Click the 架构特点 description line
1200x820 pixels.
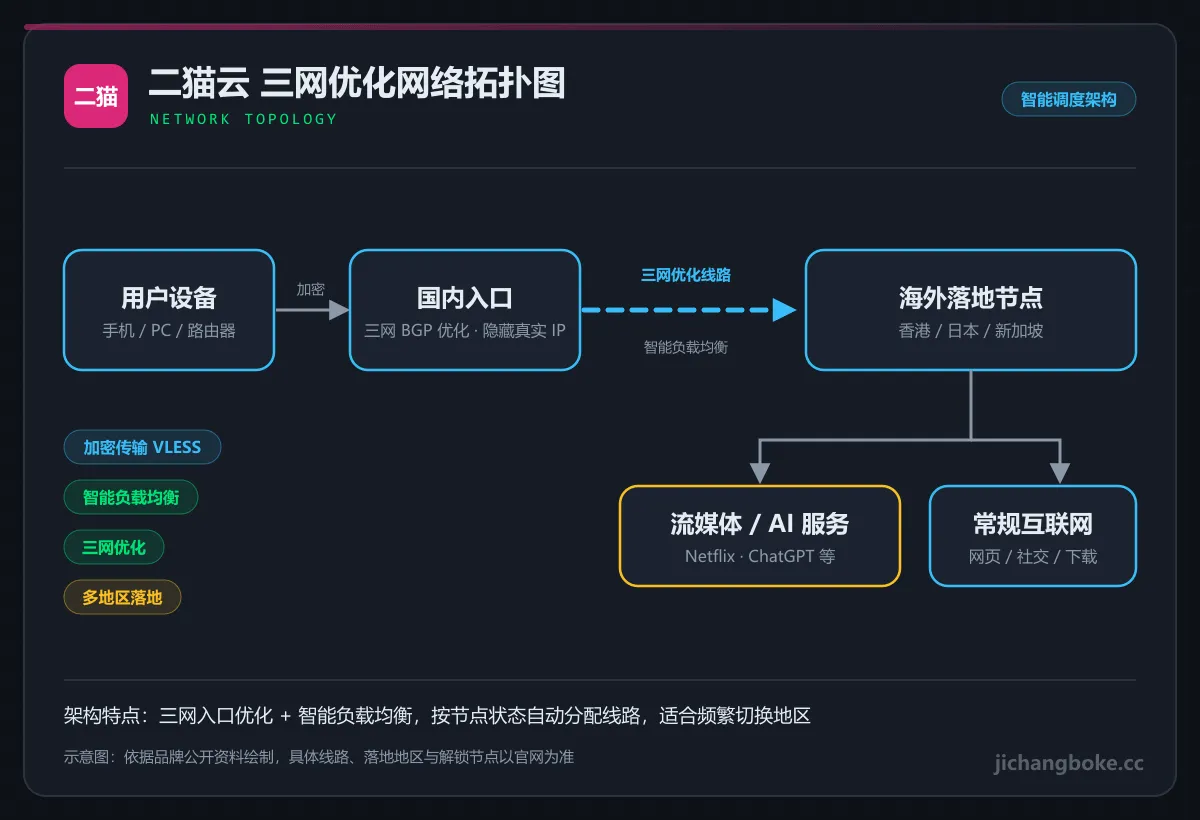coord(437,716)
